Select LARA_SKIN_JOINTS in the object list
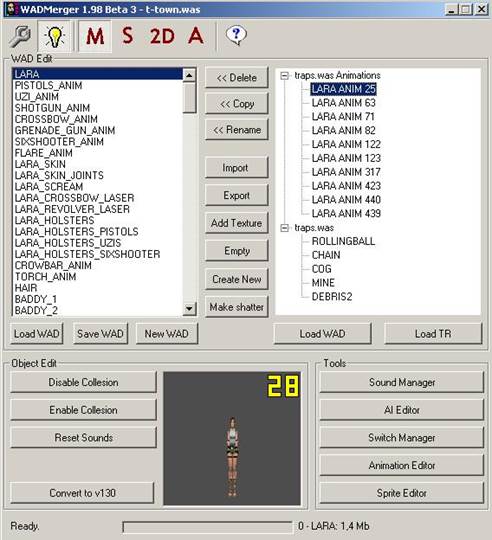 pyautogui.click(x=98, y=176)
